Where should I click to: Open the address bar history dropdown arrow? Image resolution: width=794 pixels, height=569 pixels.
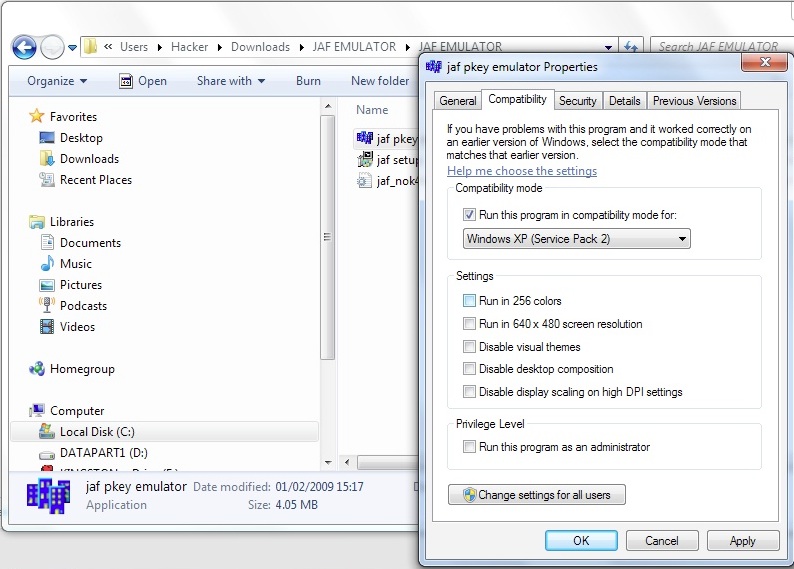coord(608,47)
